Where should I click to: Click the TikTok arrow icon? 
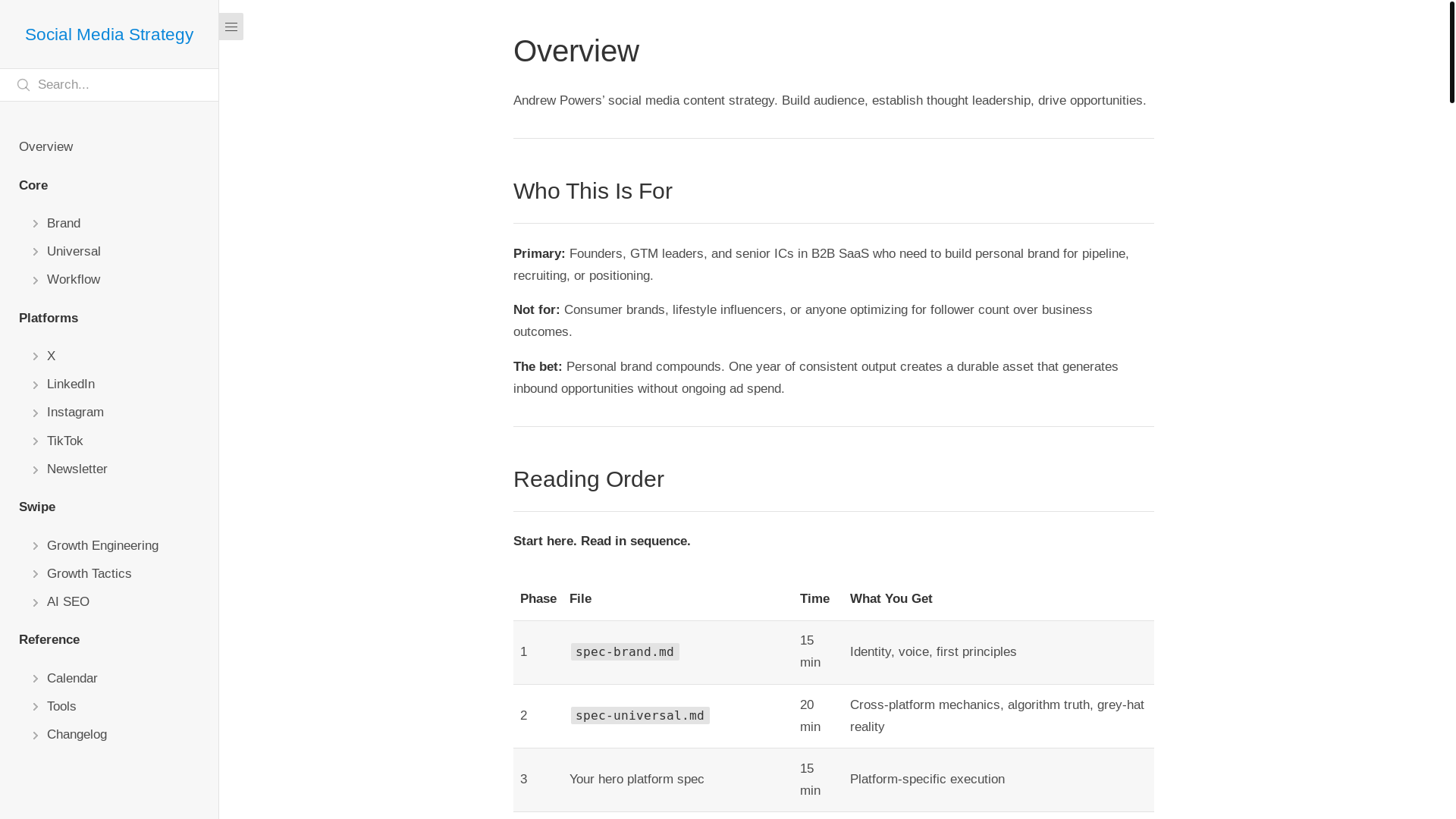coord(36,441)
